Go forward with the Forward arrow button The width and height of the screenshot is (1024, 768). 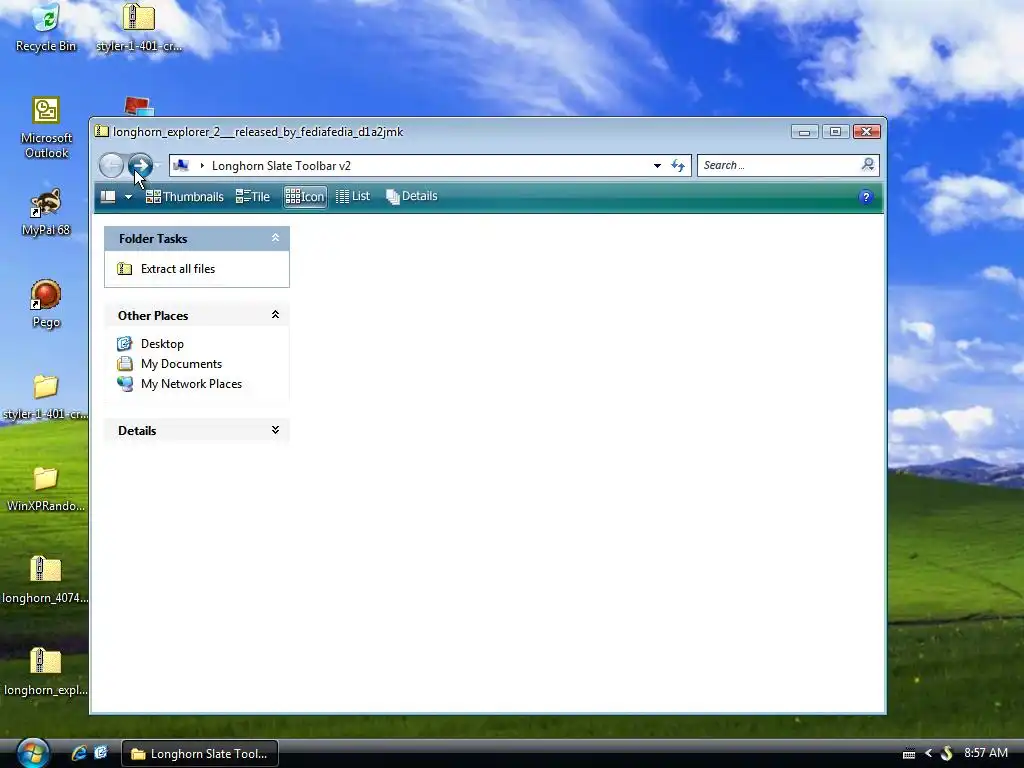(140, 165)
